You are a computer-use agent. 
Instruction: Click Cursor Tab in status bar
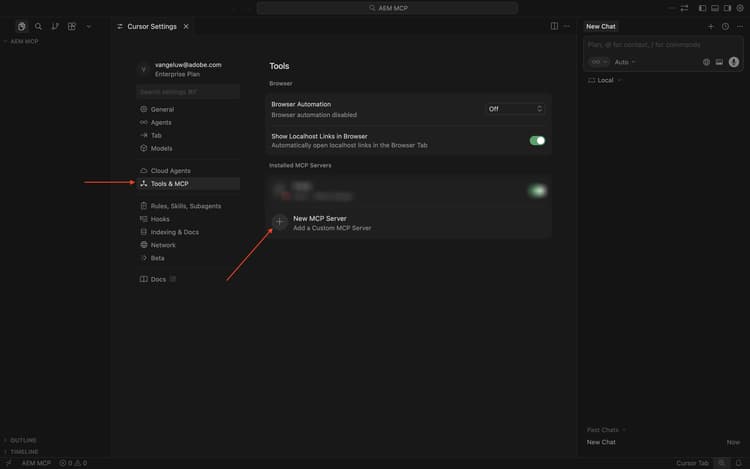tap(692, 463)
